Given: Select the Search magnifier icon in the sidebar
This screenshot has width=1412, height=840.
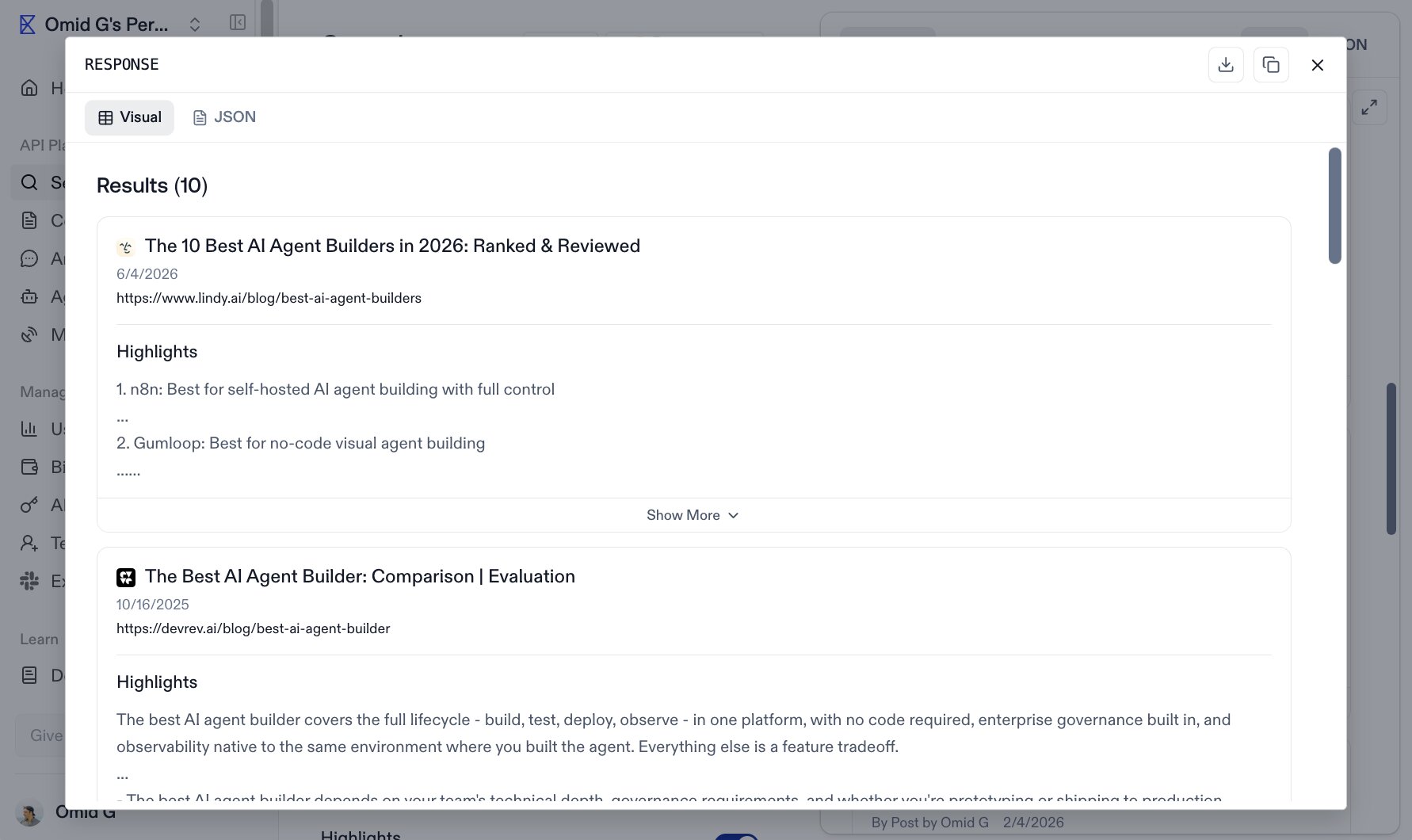Looking at the screenshot, I should [29, 182].
